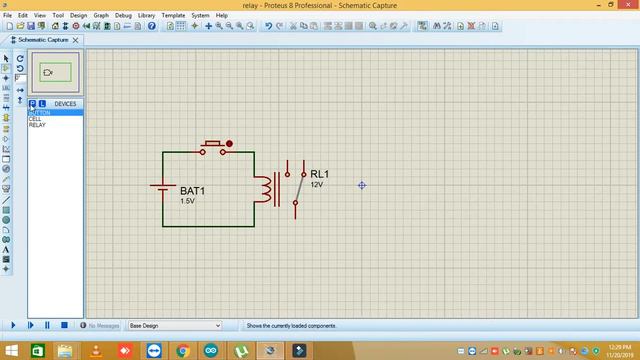Create a new project
Image resolution: width=640 pixels, height=360 pixels.
9,26
